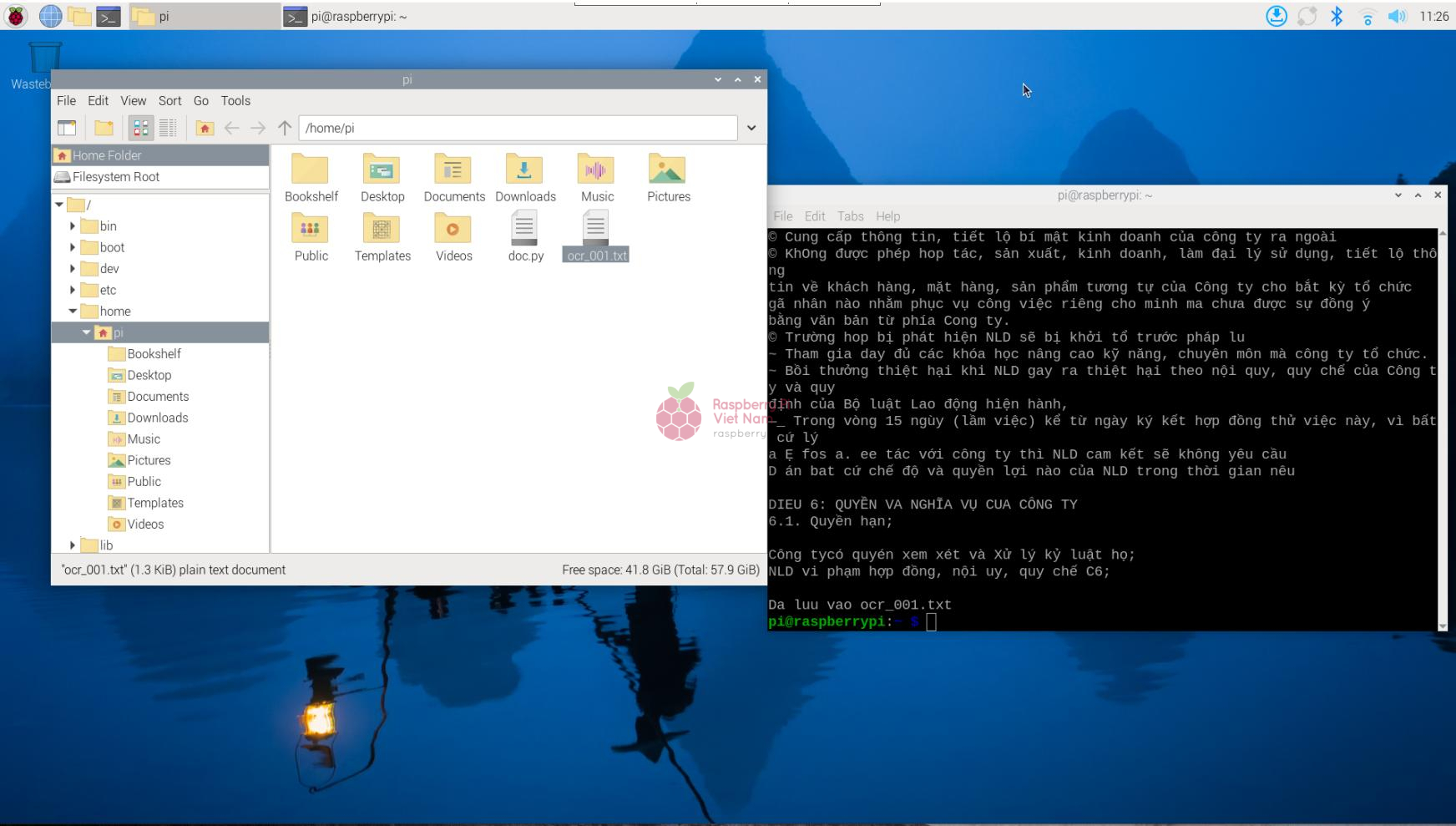Open the Bluetooth tray icon
The image size is (1456, 826).
point(1337,16)
